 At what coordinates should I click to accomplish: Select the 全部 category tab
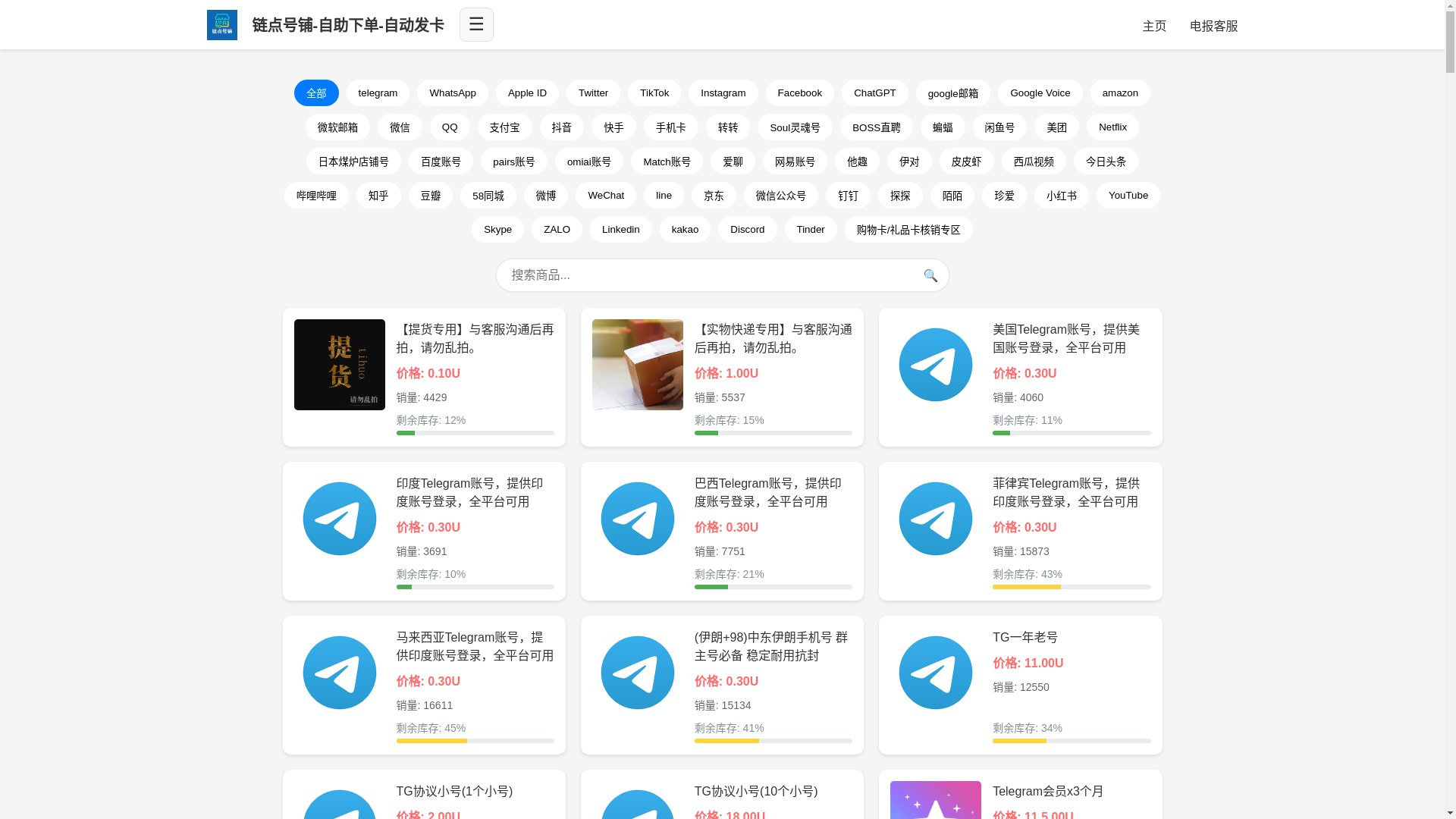(316, 93)
